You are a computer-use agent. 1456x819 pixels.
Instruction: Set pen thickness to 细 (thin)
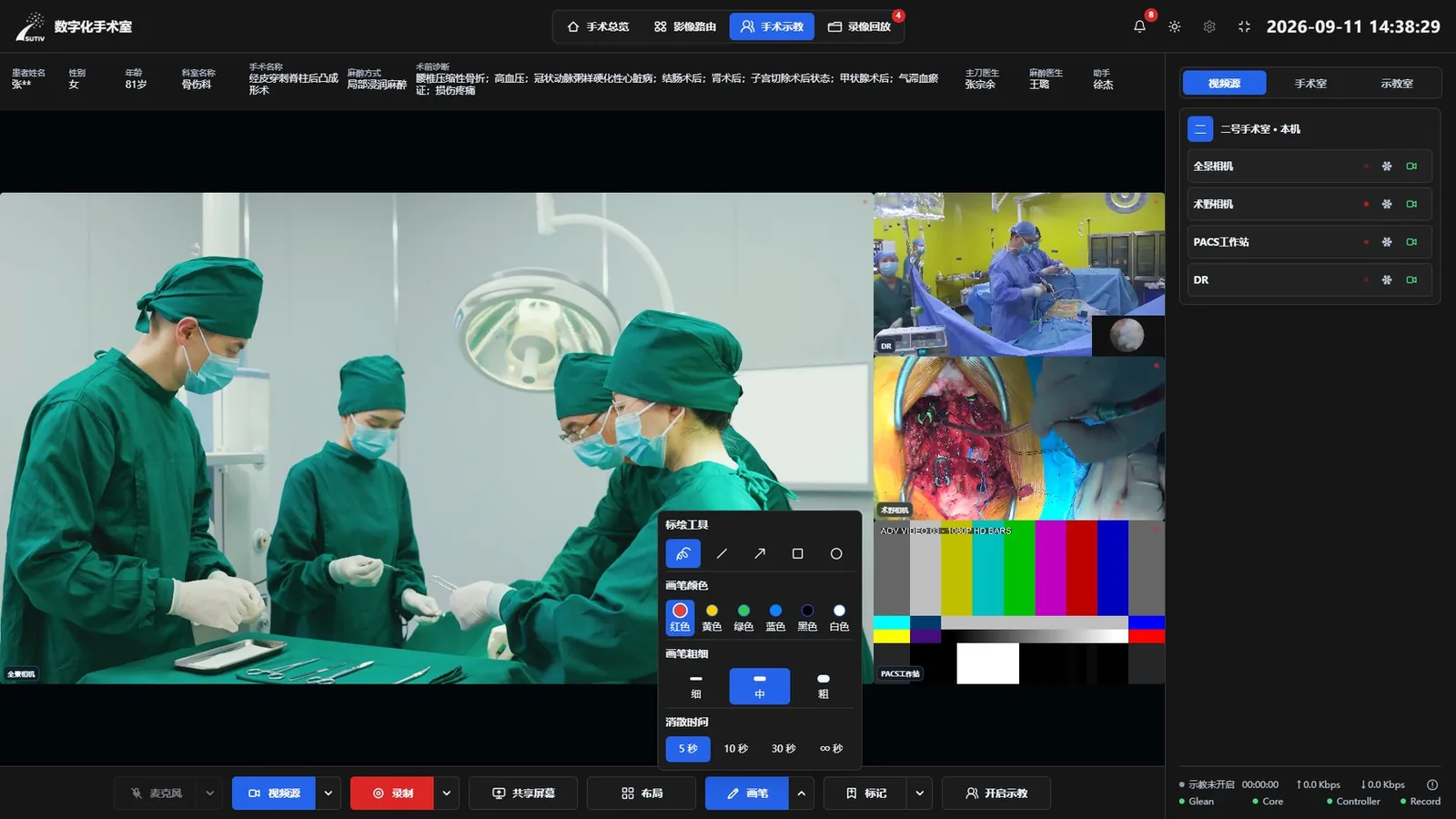pos(696,686)
